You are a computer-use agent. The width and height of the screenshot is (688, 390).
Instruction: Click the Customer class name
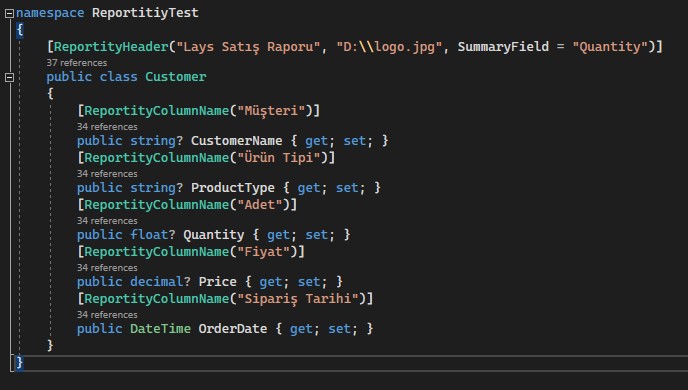[x=176, y=77]
